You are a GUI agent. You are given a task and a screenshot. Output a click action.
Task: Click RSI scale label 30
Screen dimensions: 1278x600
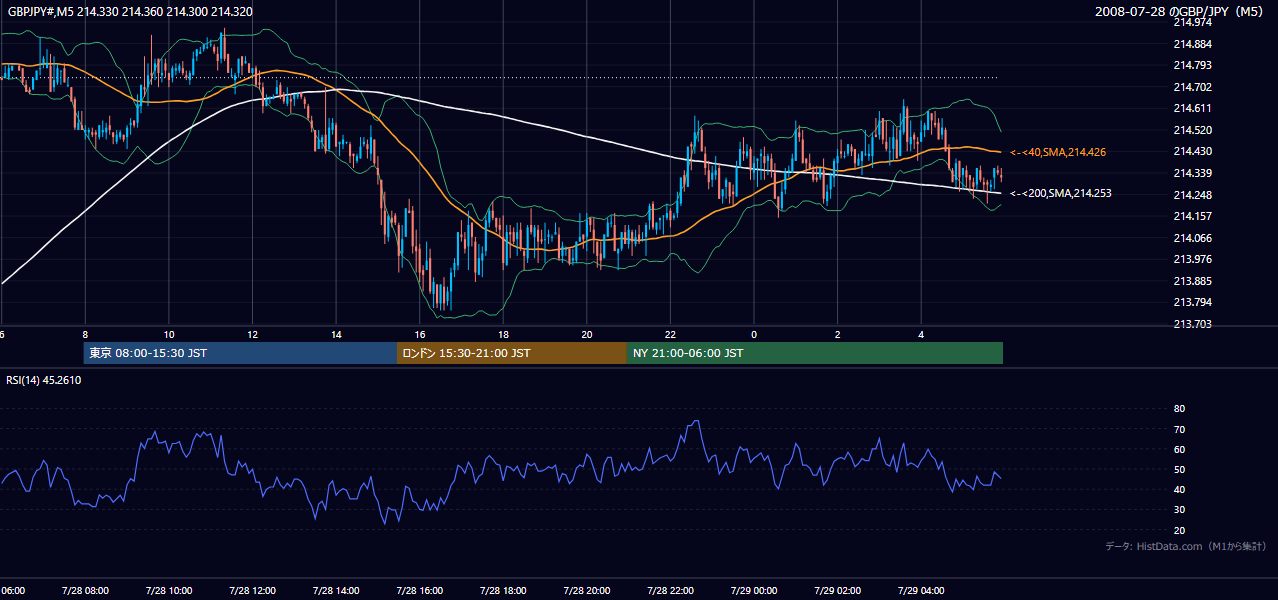pyautogui.click(x=1179, y=510)
